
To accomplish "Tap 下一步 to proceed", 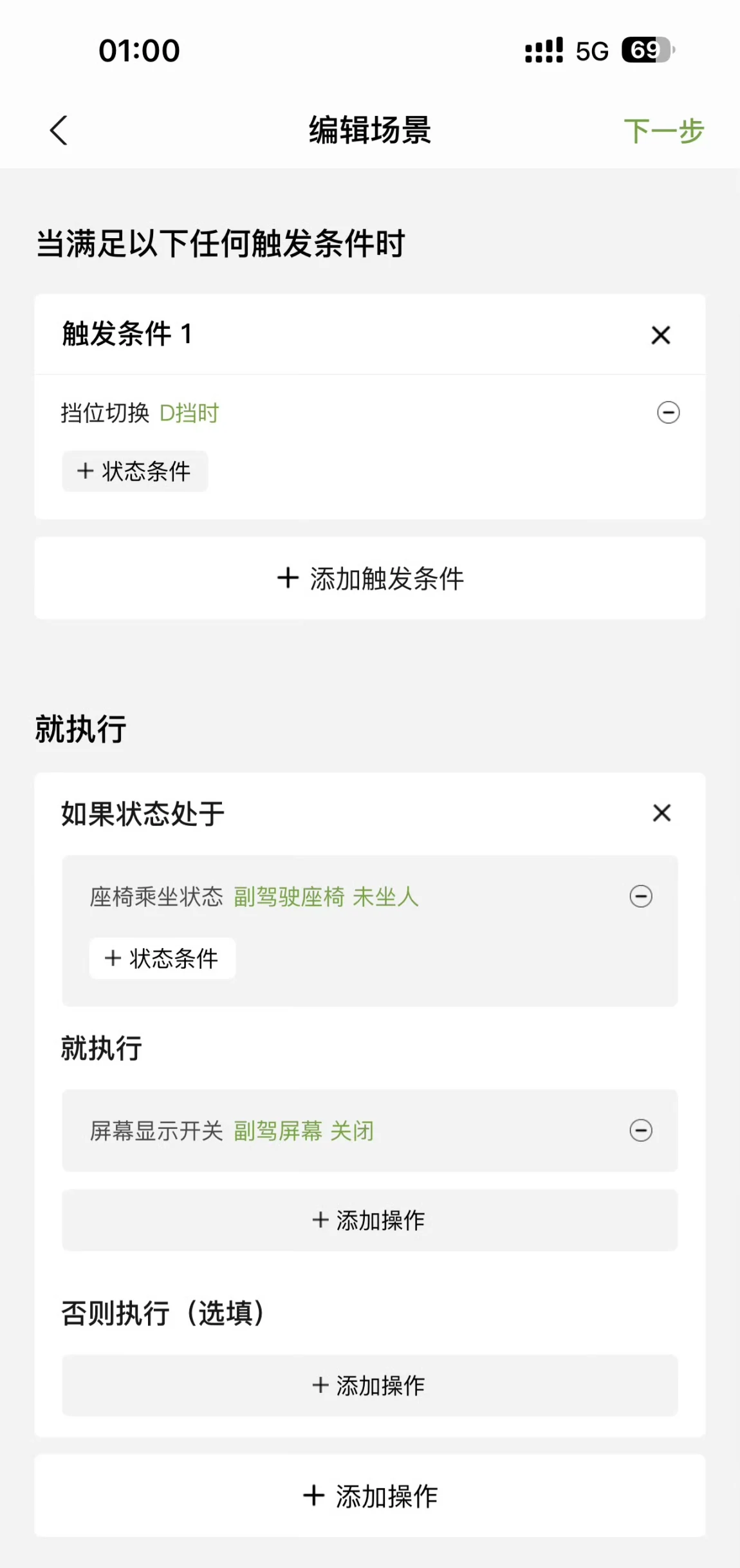I will (x=663, y=131).
